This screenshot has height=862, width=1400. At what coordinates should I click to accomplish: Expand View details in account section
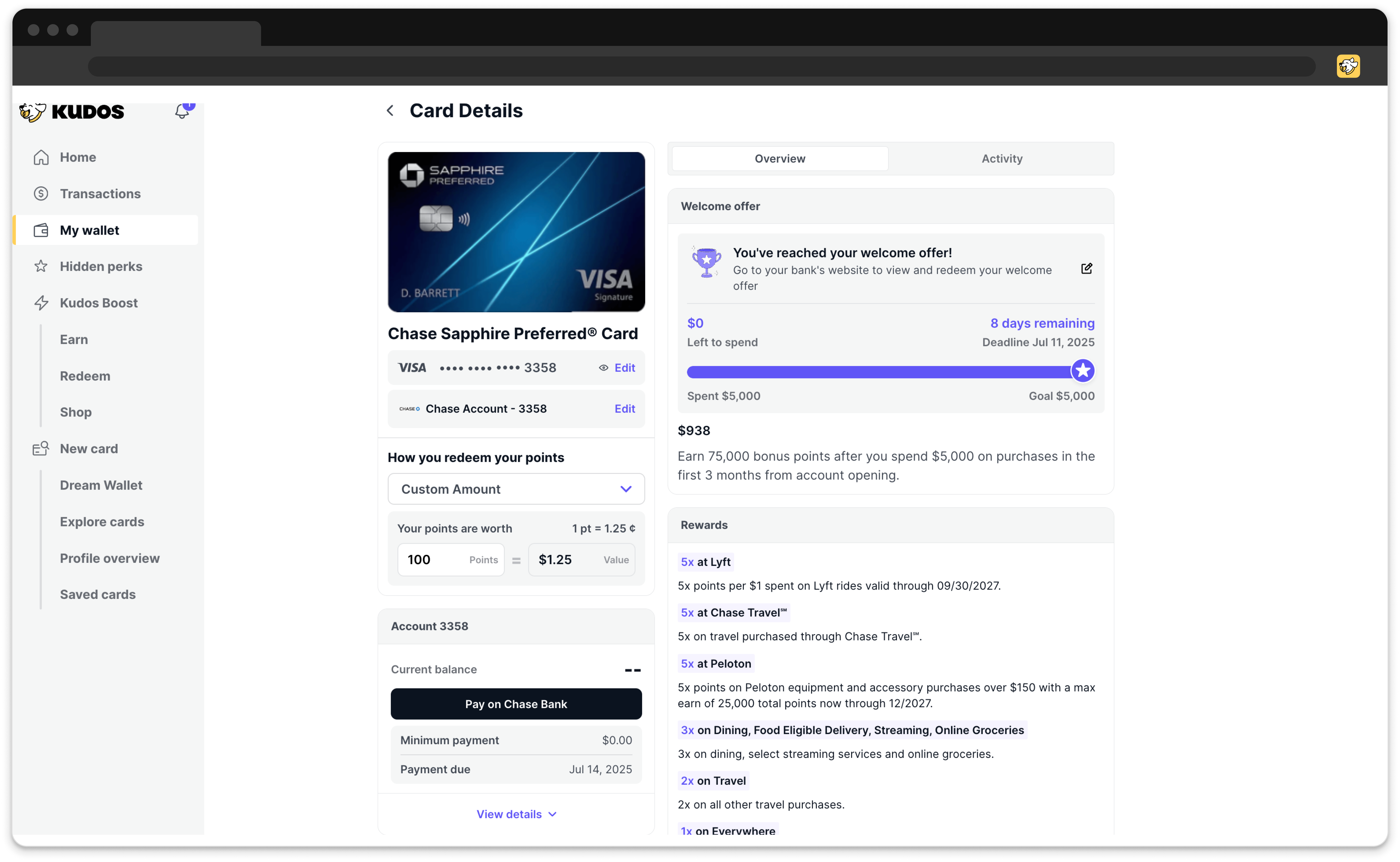[516, 814]
